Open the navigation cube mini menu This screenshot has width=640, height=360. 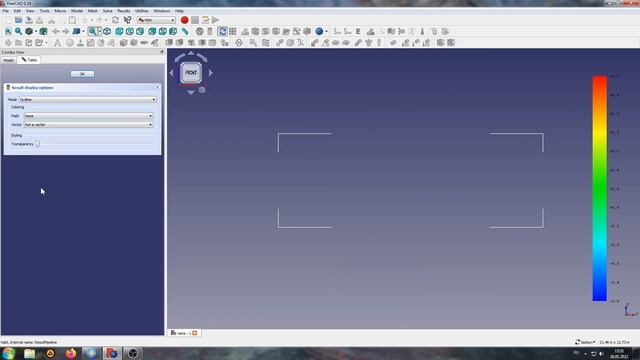click(202, 90)
